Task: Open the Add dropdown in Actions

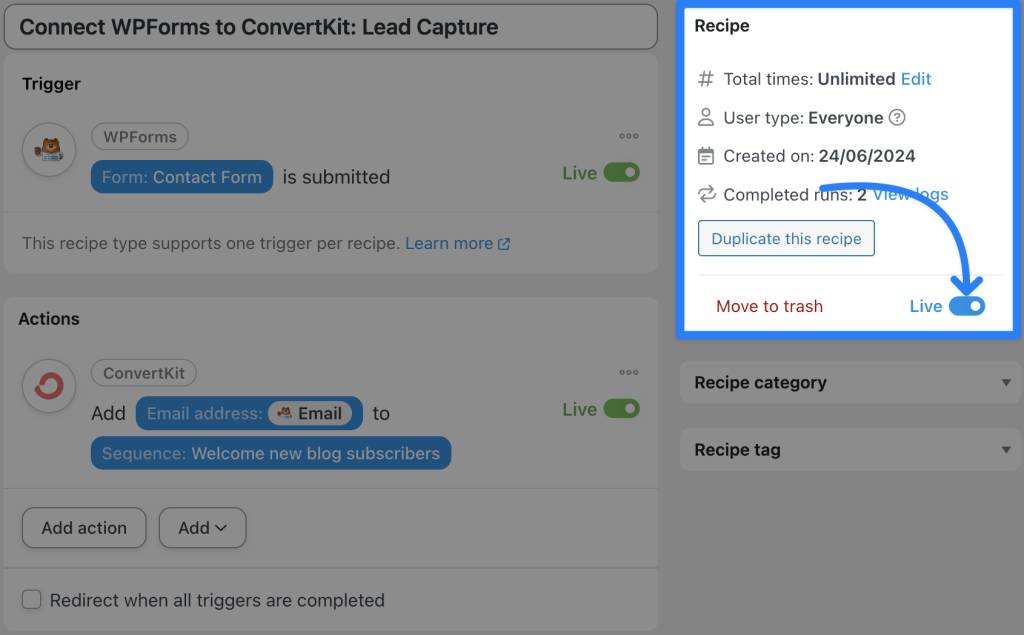Action: [202, 527]
